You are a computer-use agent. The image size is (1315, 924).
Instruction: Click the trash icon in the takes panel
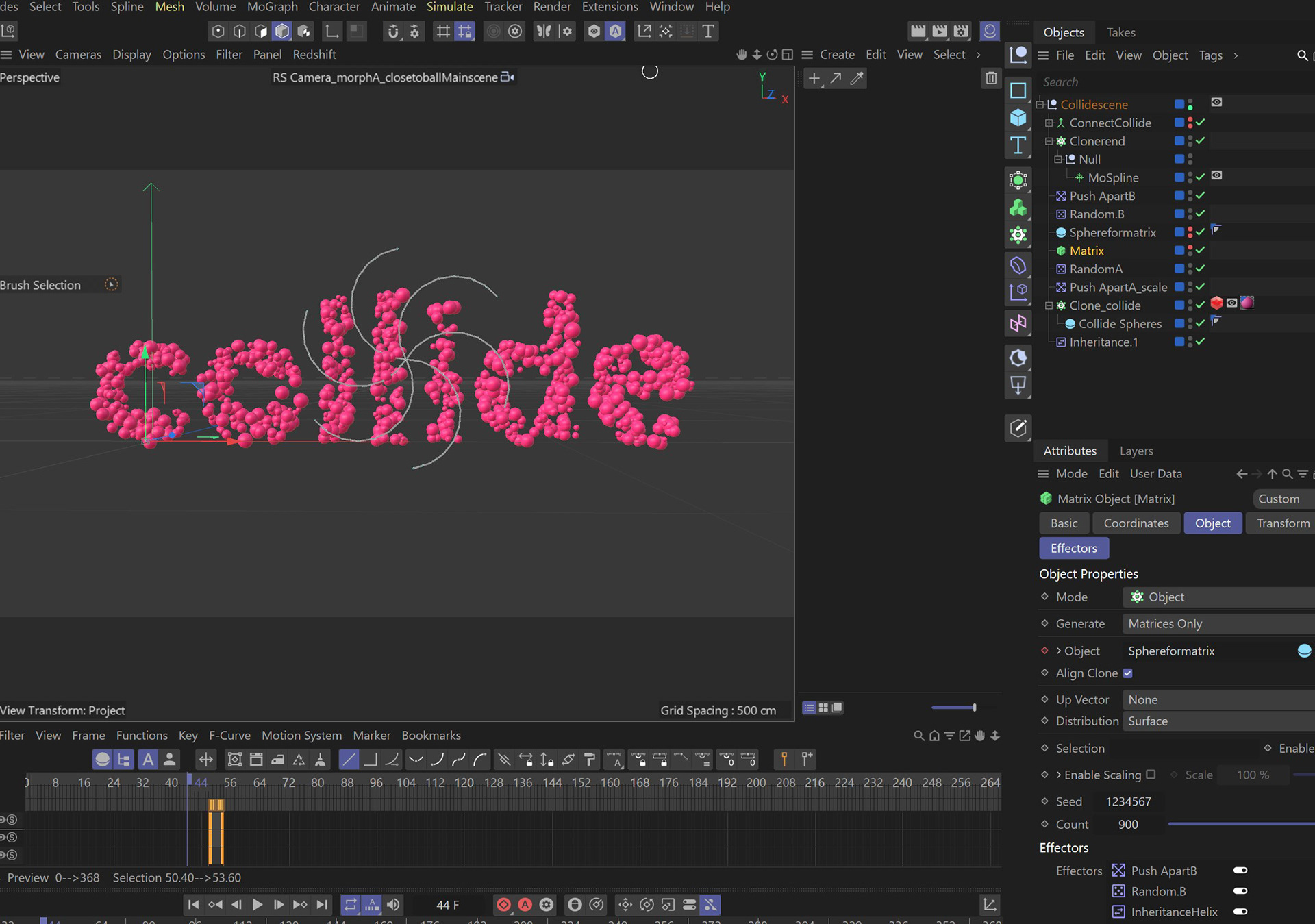tap(990, 78)
